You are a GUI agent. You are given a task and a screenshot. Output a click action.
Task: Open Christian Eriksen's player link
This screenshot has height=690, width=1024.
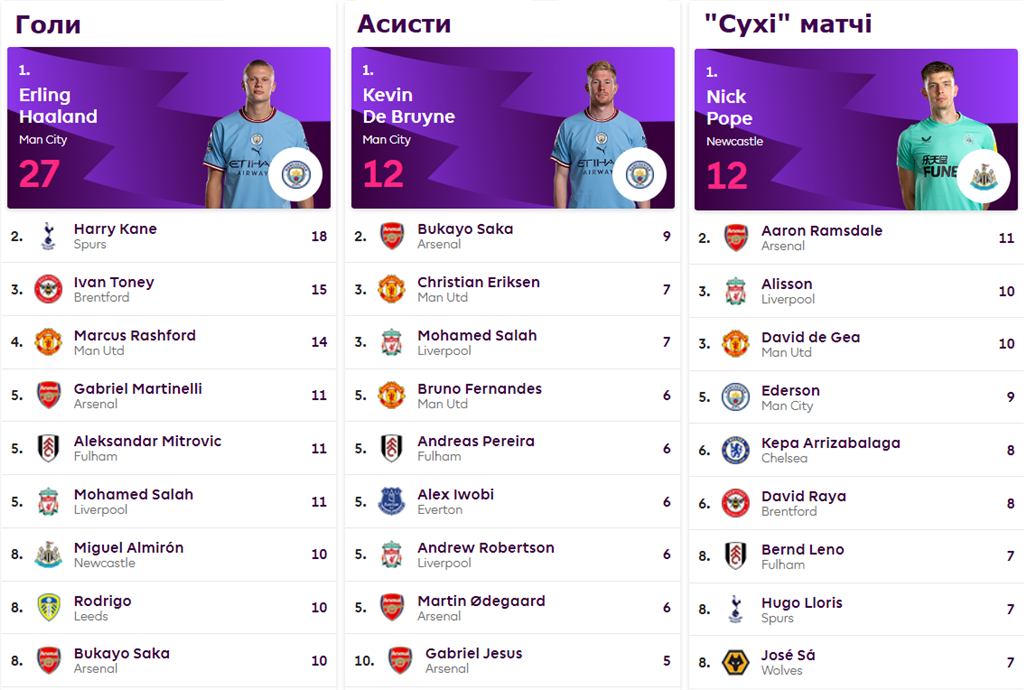pos(478,282)
